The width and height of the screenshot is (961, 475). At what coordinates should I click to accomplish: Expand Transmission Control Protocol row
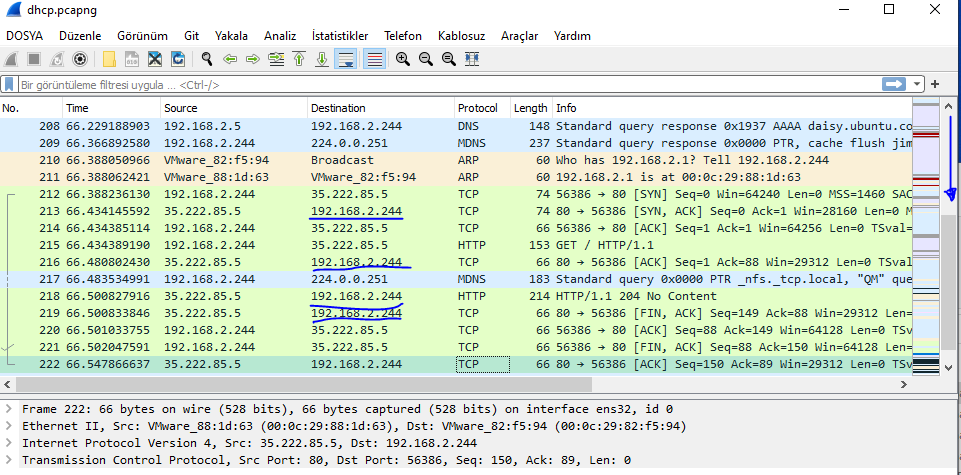8,460
